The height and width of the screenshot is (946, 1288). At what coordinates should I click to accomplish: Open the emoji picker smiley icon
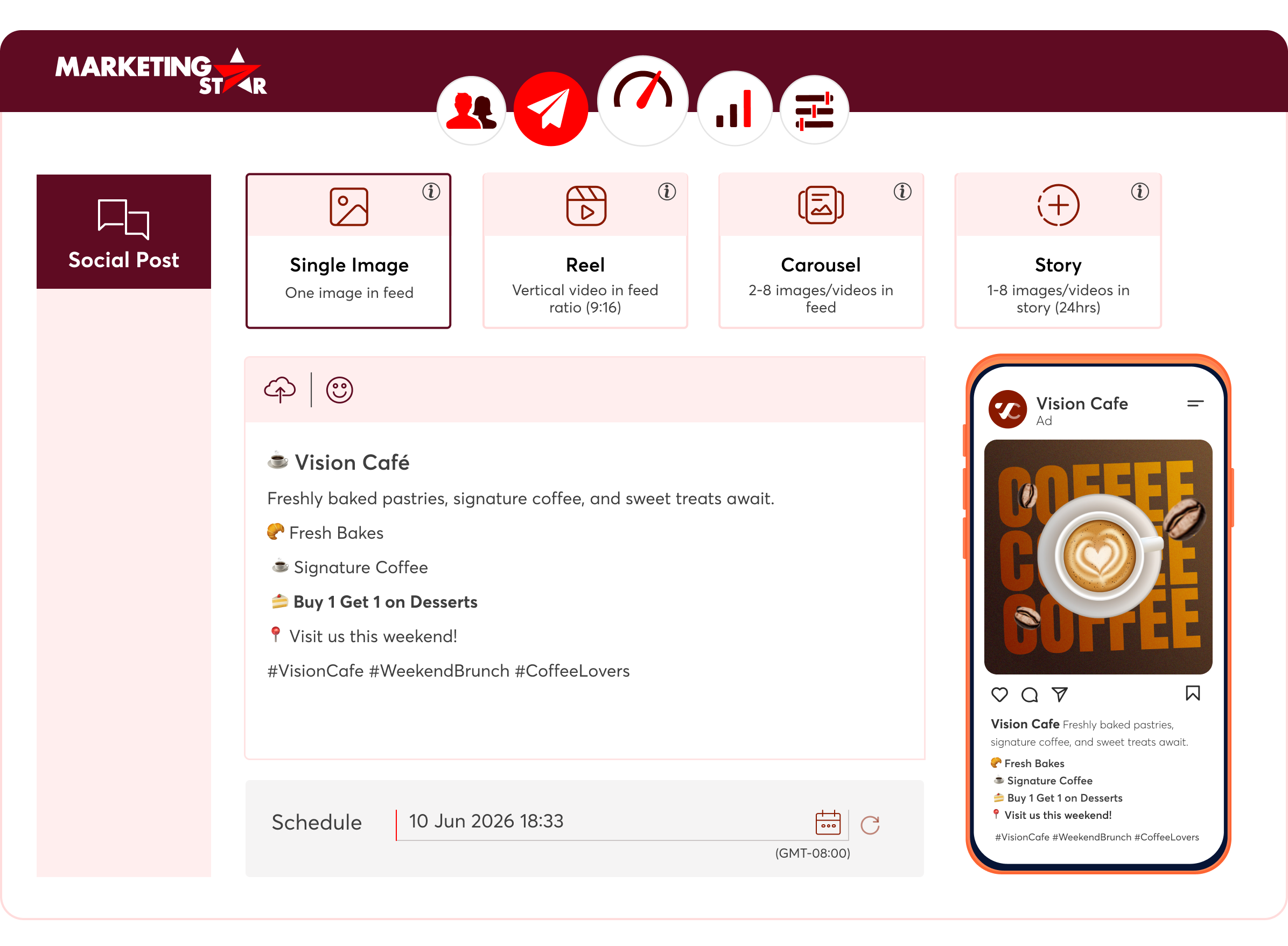coord(339,390)
